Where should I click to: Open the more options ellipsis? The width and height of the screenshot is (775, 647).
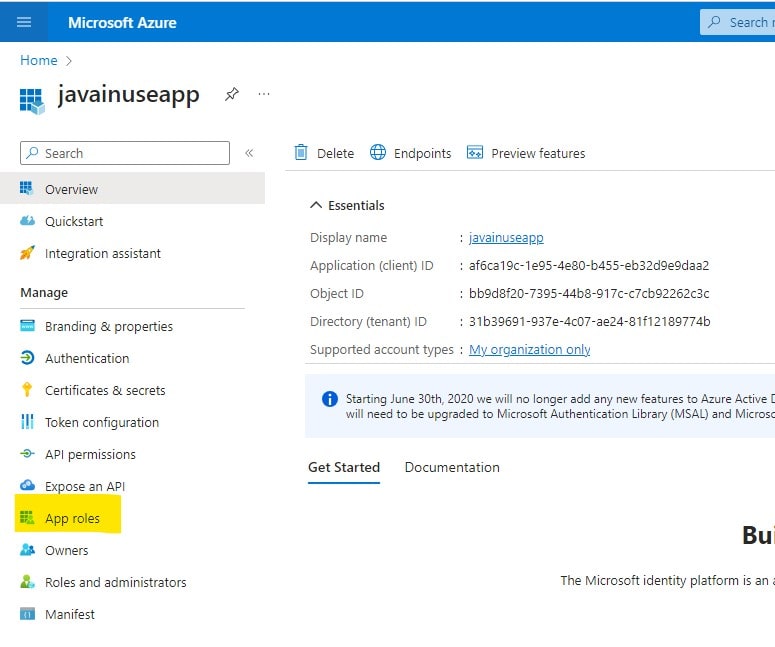tap(264, 94)
